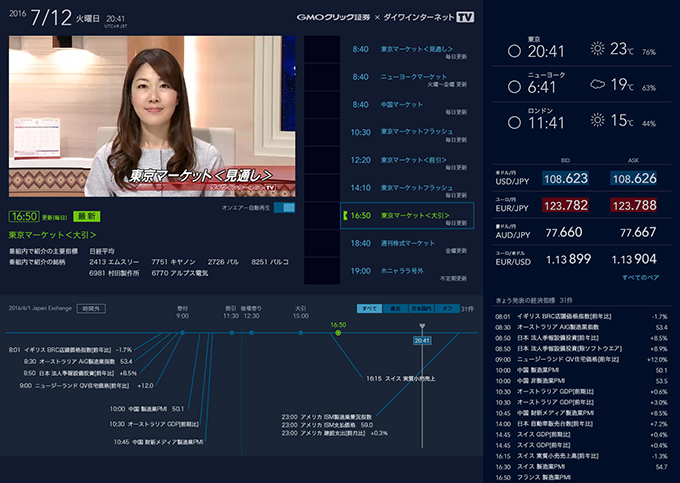The width and height of the screenshot is (680, 483).
Task: Click the Tokyo sunny weather icon
Action: pyautogui.click(x=598, y=50)
